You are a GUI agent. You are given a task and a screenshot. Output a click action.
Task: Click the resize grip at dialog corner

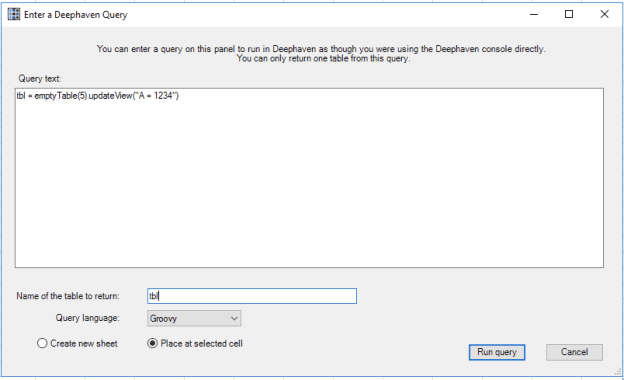click(617, 371)
